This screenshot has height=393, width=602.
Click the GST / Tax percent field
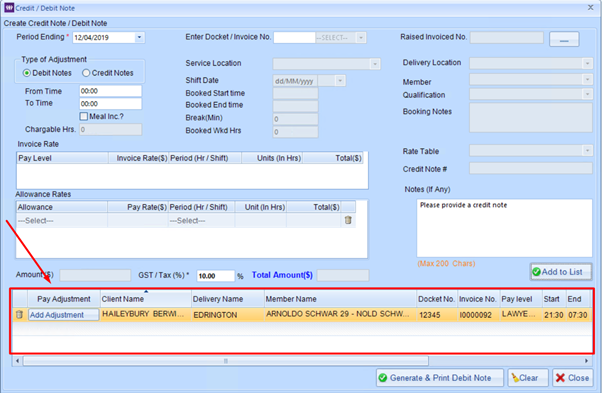tap(215, 276)
